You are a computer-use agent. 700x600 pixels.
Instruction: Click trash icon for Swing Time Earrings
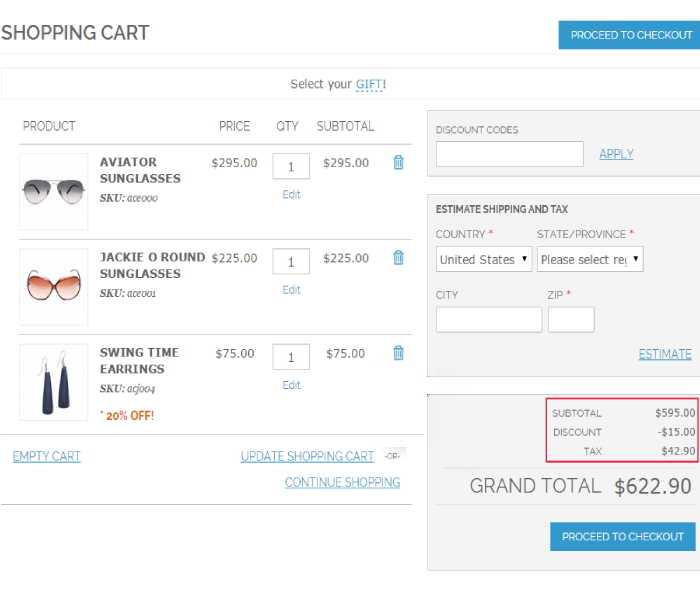pyautogui.click(x=398, y=352)
